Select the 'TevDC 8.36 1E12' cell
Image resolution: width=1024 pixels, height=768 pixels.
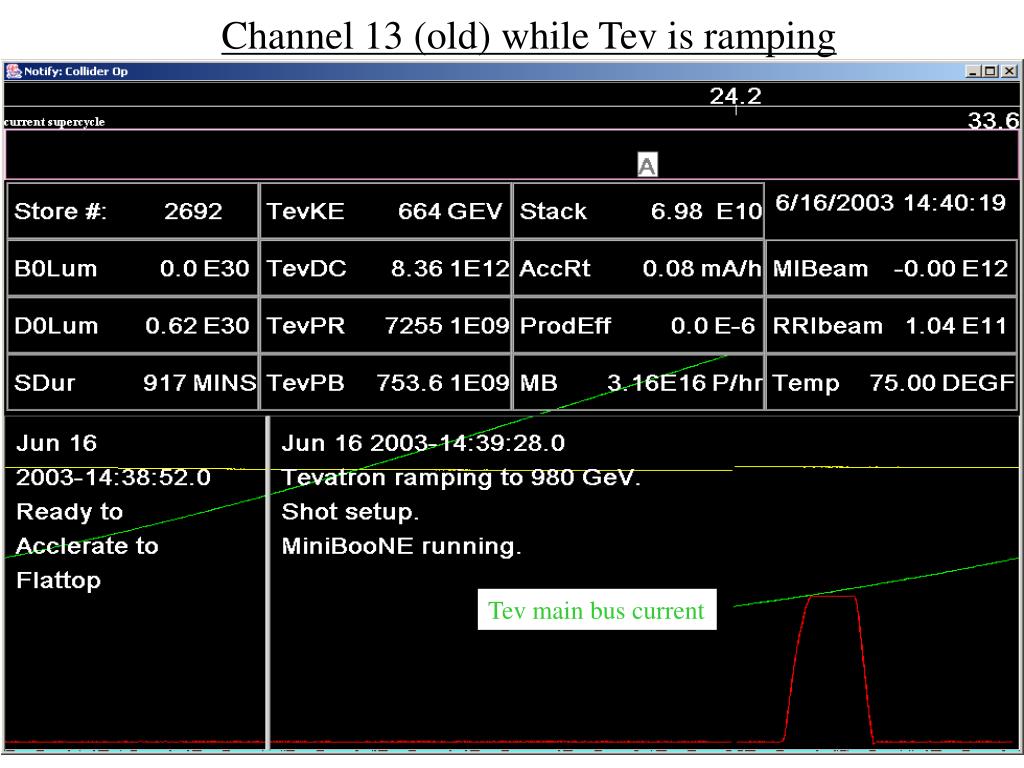[x=385, y=268]
